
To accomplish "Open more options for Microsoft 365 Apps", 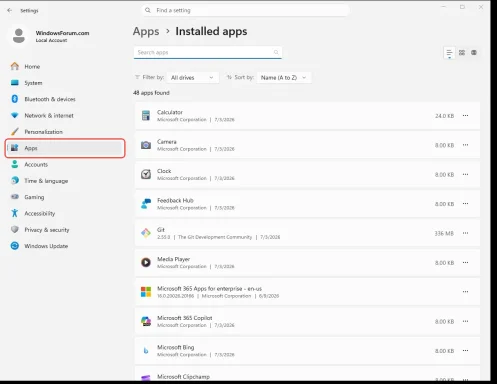I will coord(466,292).
